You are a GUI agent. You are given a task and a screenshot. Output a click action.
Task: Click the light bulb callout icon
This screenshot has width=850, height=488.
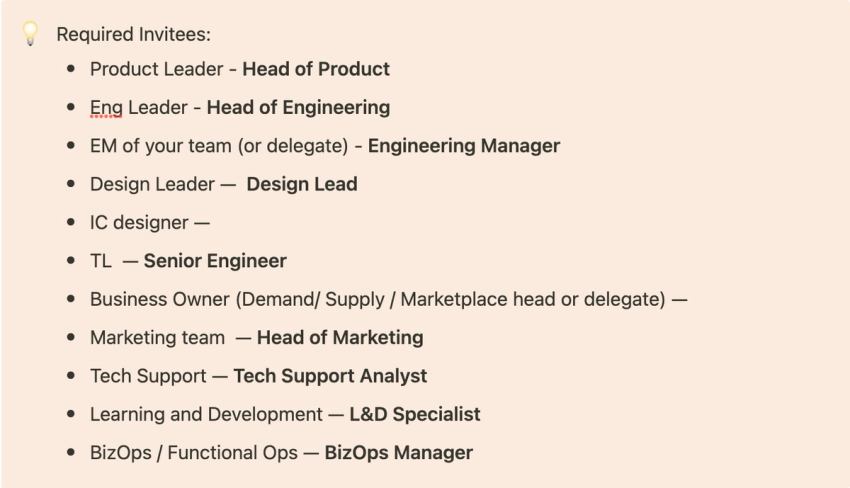coord(30,34)
